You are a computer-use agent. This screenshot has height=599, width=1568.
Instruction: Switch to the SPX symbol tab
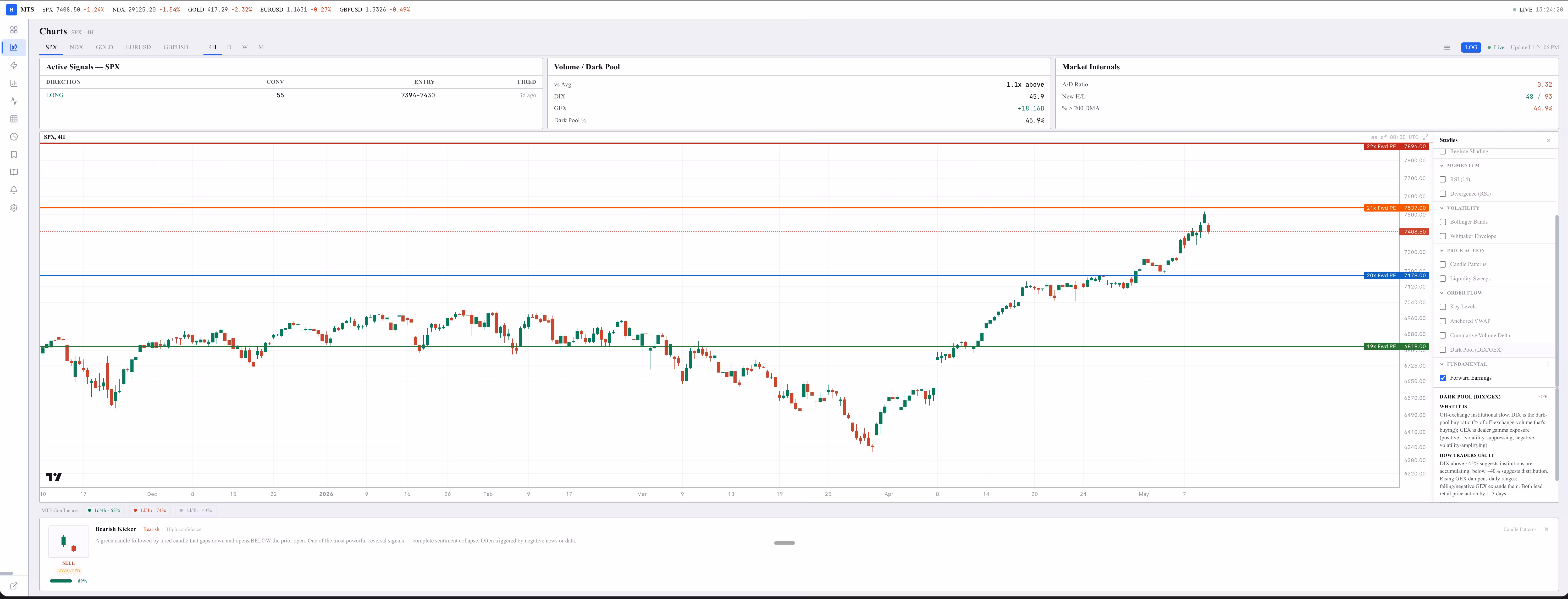point(51,47)
